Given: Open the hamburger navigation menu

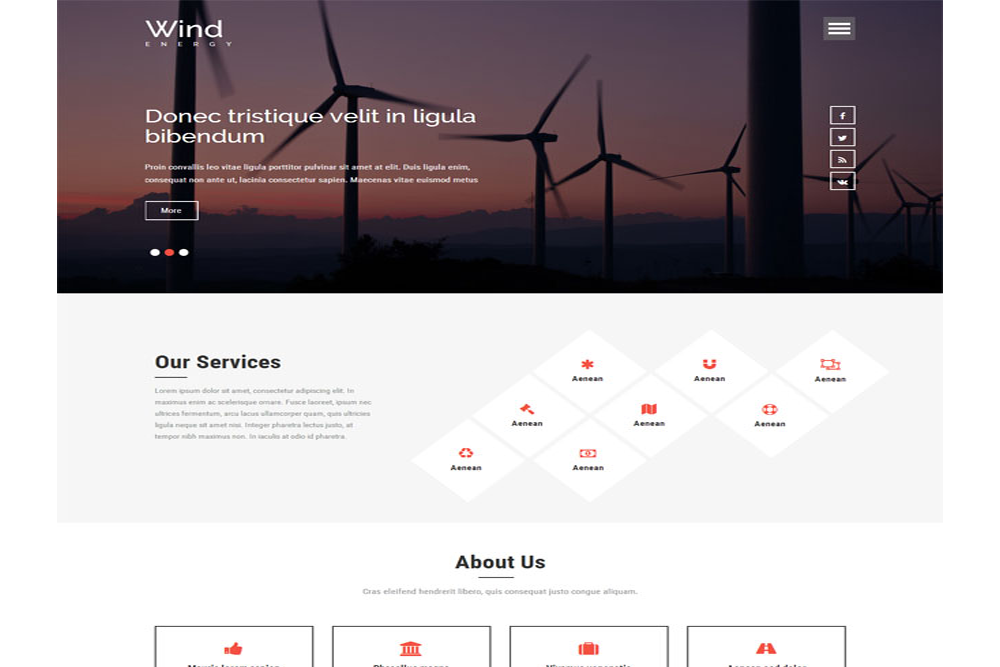Looking at the screenshot, I should coord(839,28).
